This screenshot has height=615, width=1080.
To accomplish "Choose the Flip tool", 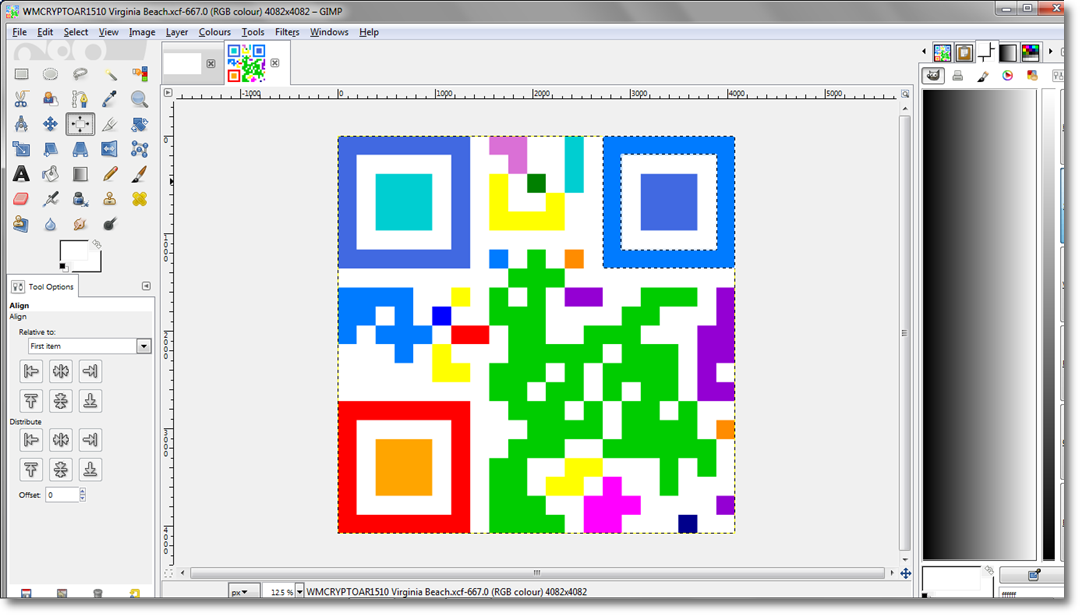I will [110, 149].
